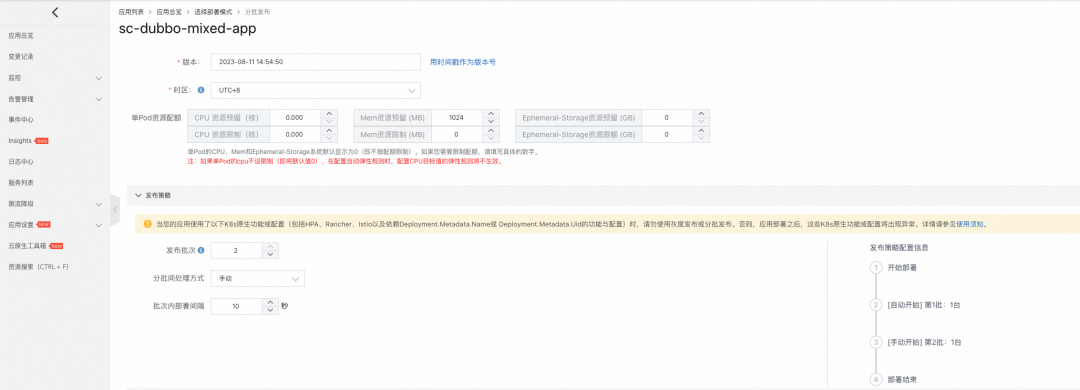Viewport: 1080px width, 390px height.
Task: Increase Mem资源预留 value
Action: click(490, 114)
